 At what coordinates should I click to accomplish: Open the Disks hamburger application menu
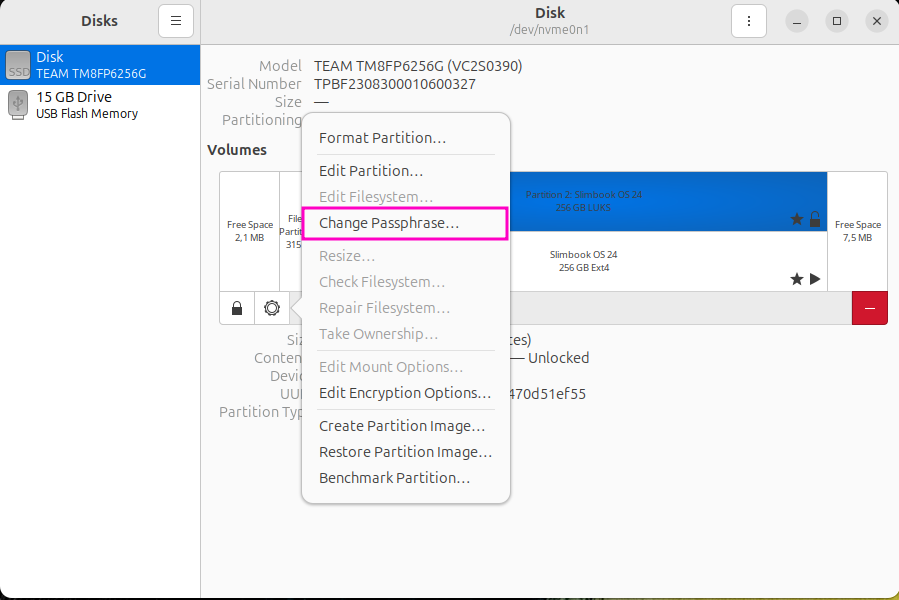tap(176, 20)
